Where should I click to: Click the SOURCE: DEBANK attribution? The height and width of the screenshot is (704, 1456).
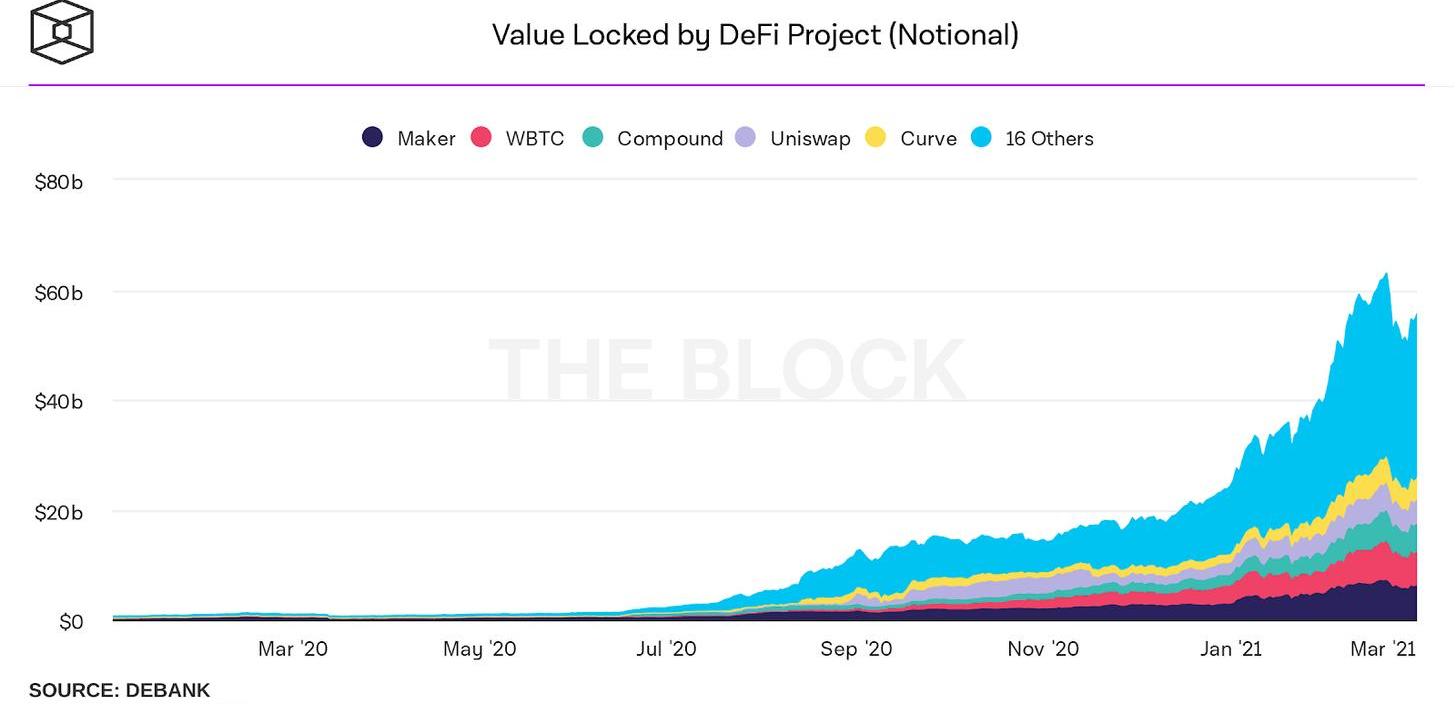119,690
